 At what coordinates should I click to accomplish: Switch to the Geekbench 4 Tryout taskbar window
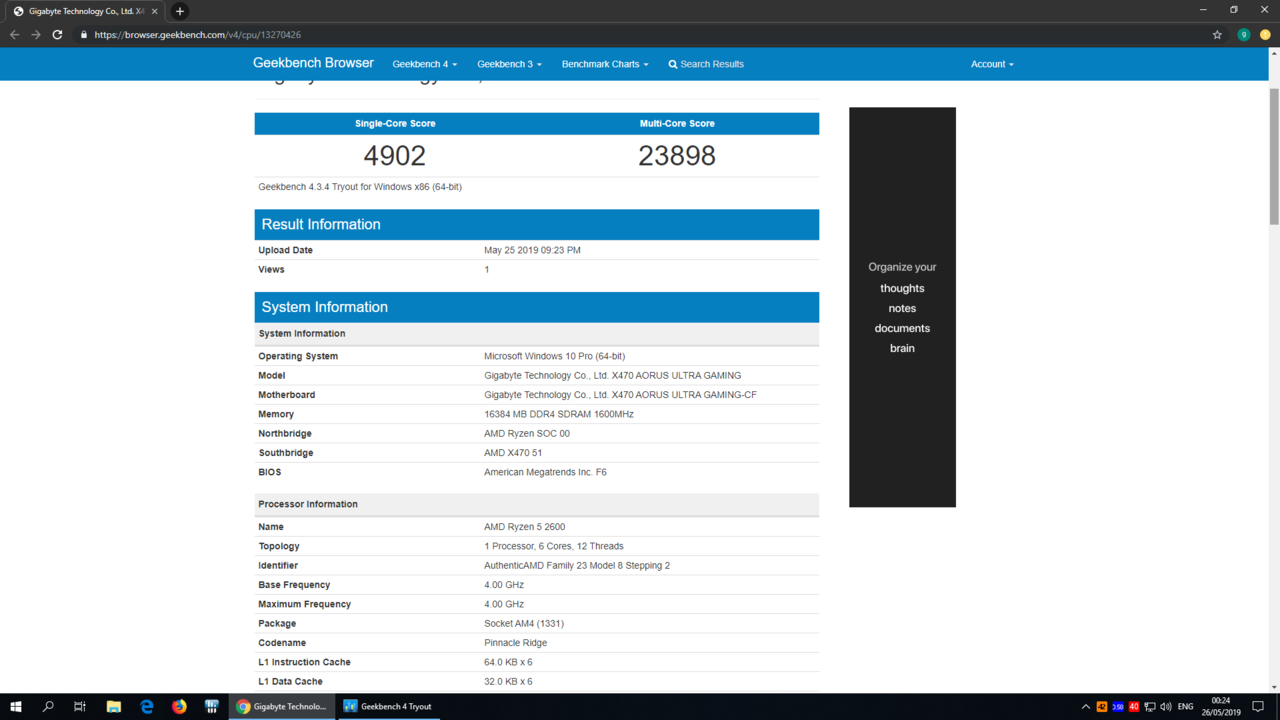387,706
